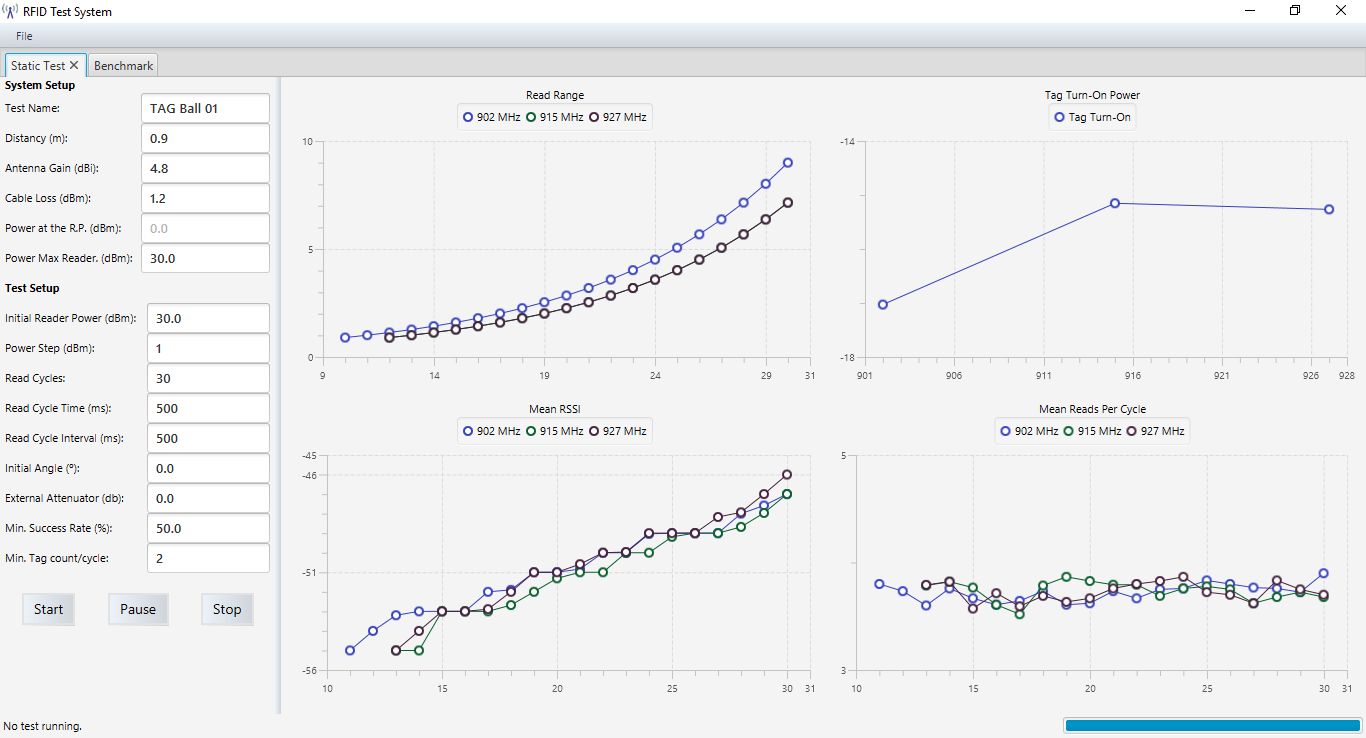
Task: Click 915 MHz legend marker in Mean RSSI
Action: (531, 431)
